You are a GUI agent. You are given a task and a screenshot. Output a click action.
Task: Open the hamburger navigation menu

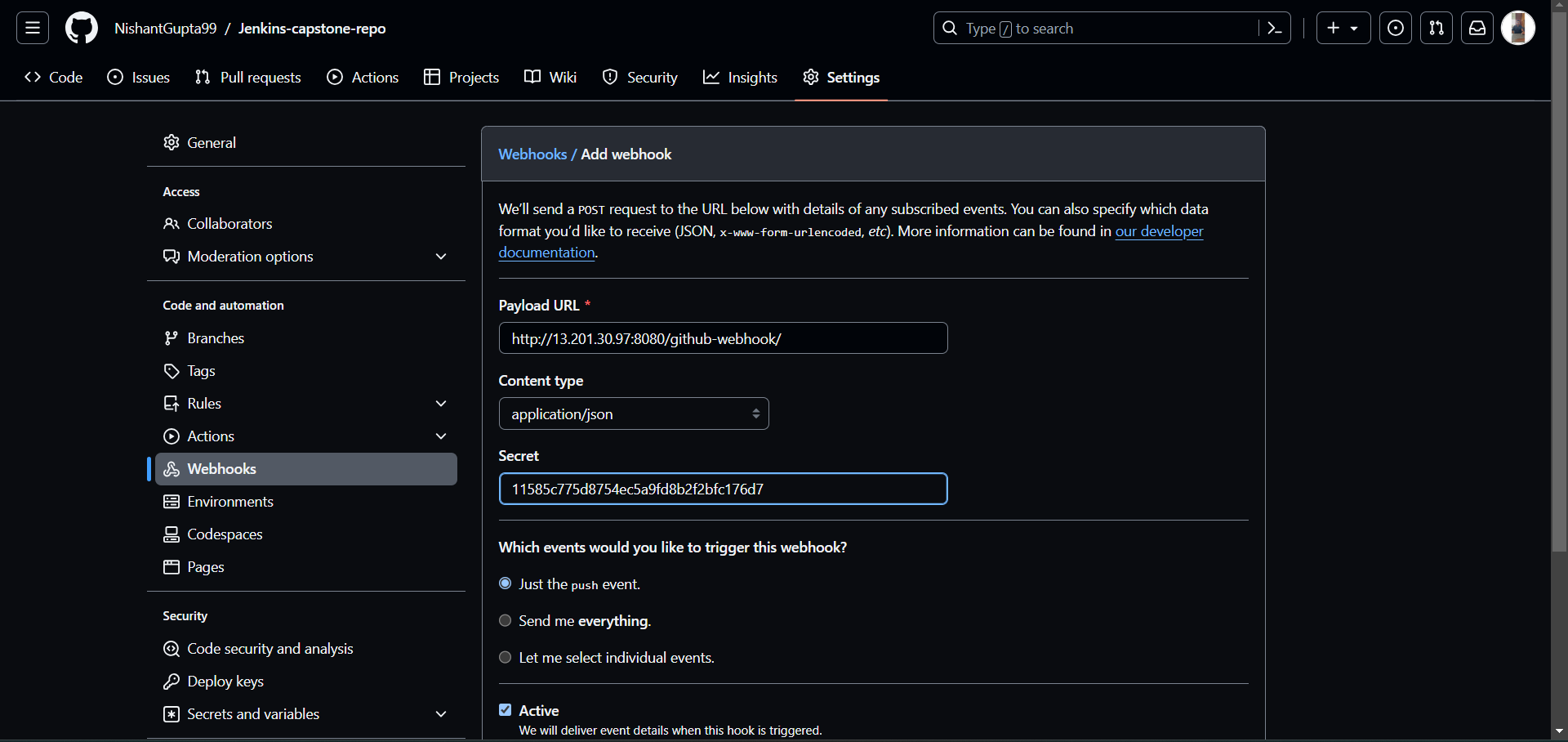pos(33,29)
